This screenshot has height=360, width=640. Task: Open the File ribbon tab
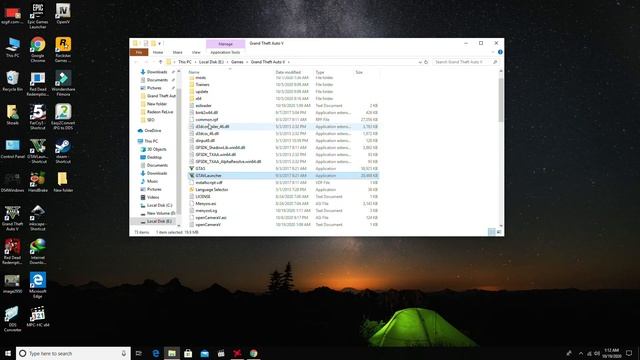point(139,52)
